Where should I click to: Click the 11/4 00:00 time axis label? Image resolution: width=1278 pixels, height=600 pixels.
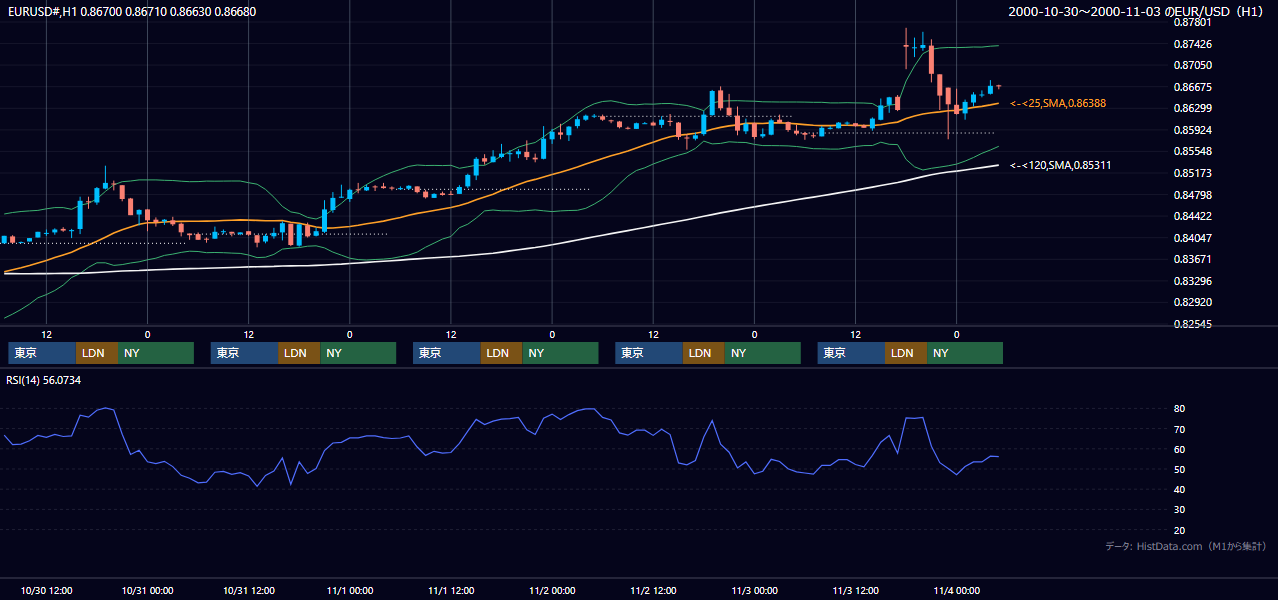click(956, 590)
